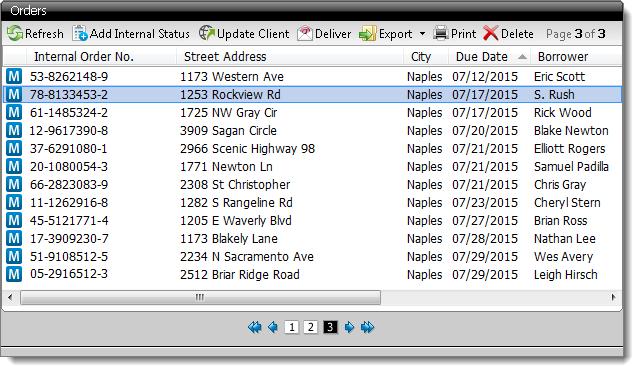This screenshot has width=633, height=366.
Task: Select borrower Samuel Padilla
Action: (571, 167)
